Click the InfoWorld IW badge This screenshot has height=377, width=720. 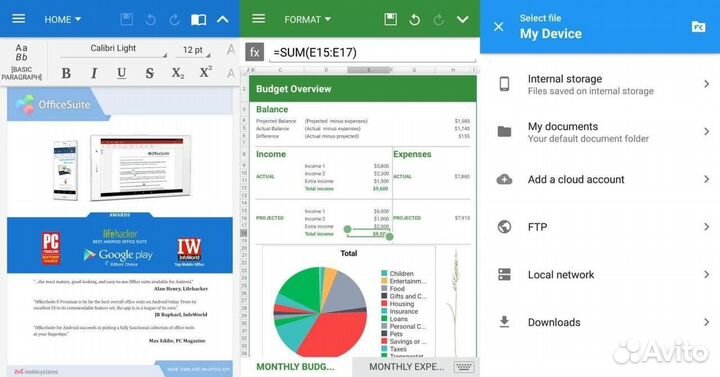pyautogui.click(x=189, y=251)
